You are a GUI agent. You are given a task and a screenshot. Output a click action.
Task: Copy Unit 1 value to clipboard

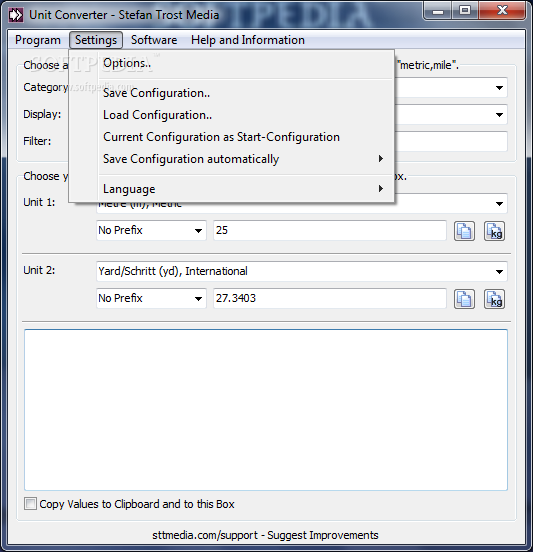(464, 231)
